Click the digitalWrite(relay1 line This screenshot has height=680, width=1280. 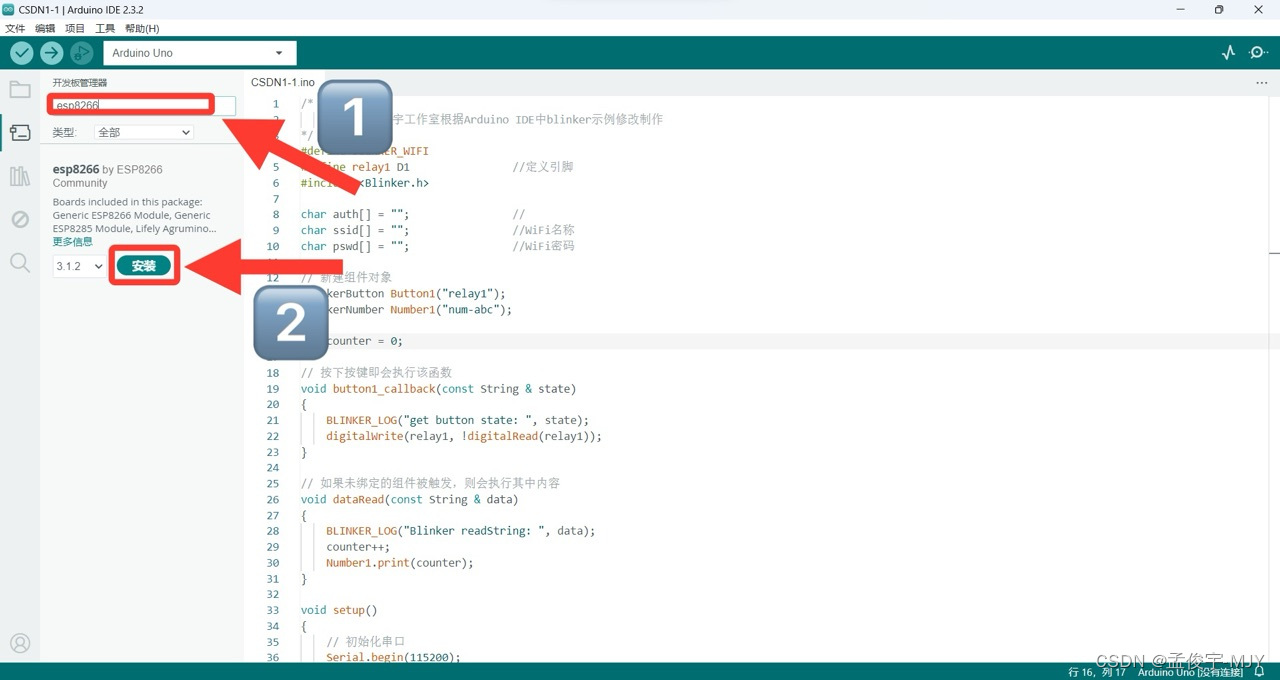tap(464, 436)
